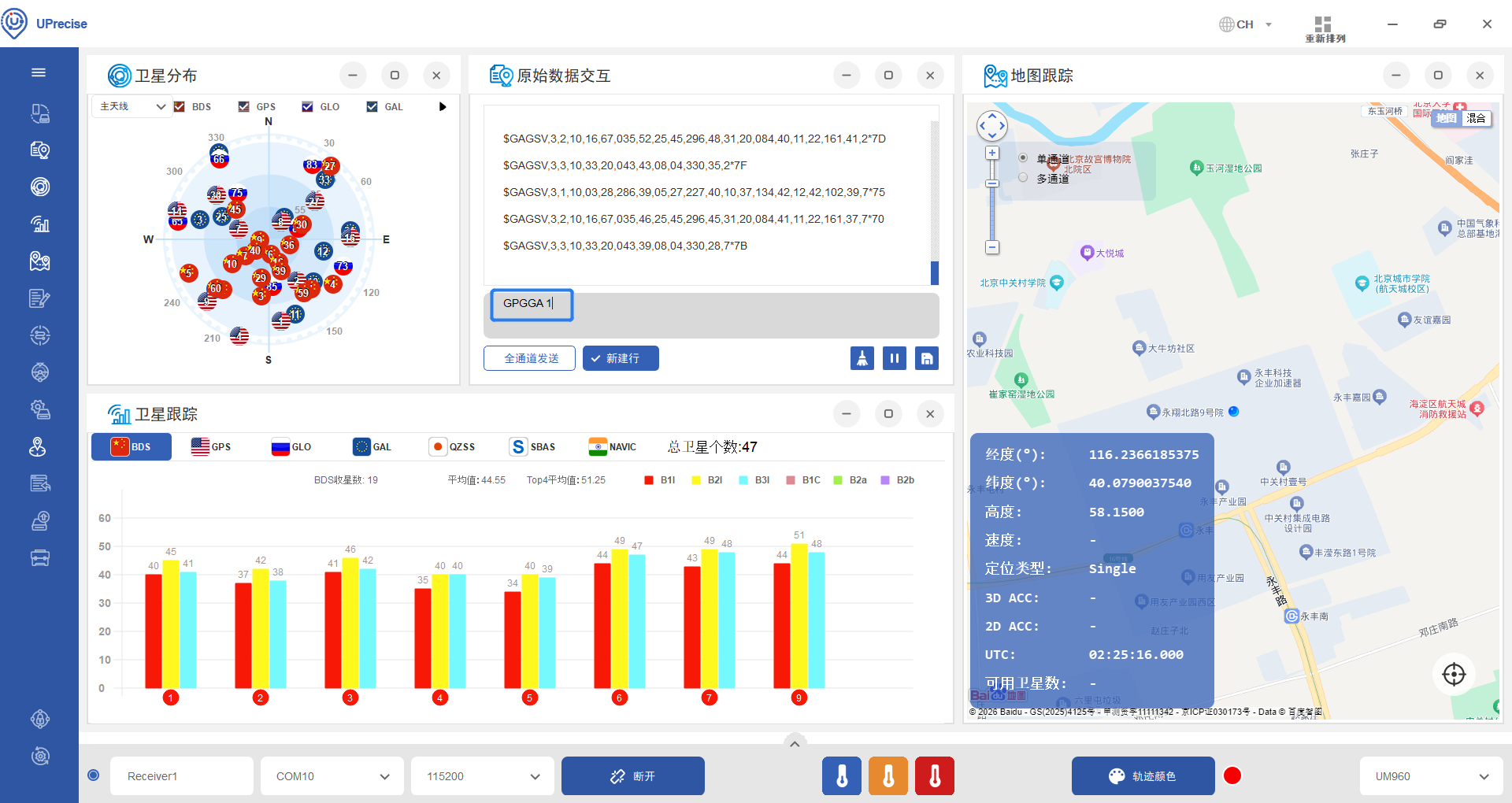
Task: Click the pause icon in raw data panel
Action: tap(894, 358)
